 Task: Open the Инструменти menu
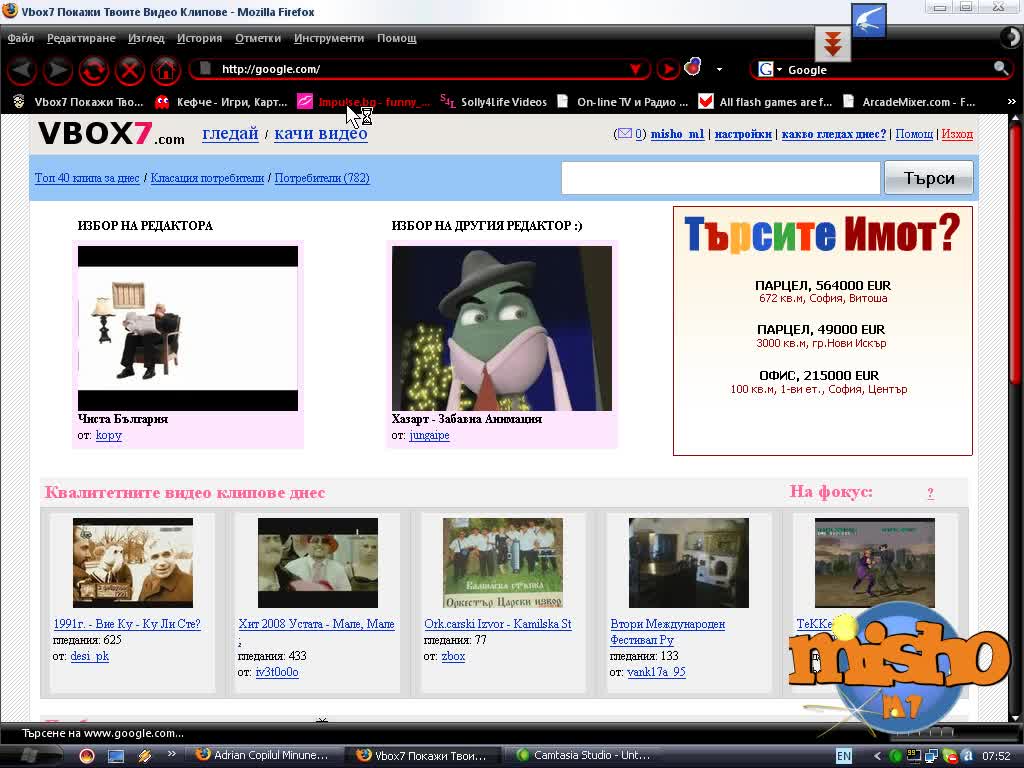(x=328, y=38)
